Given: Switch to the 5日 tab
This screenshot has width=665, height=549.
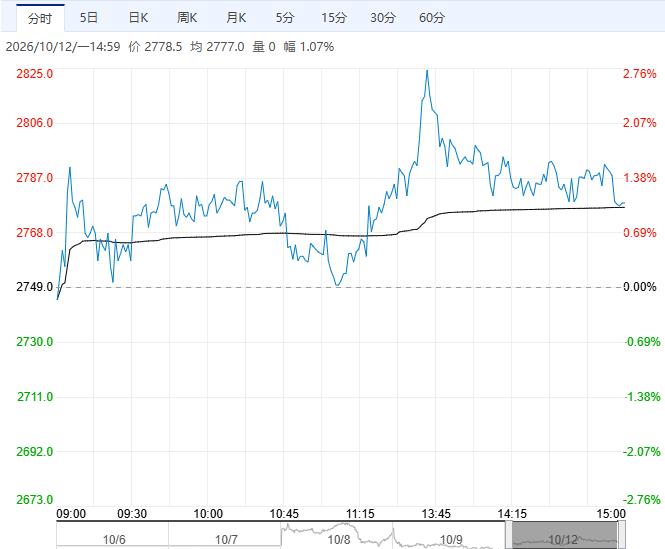Looking at the screenshot, I should (x=89, y=17).
